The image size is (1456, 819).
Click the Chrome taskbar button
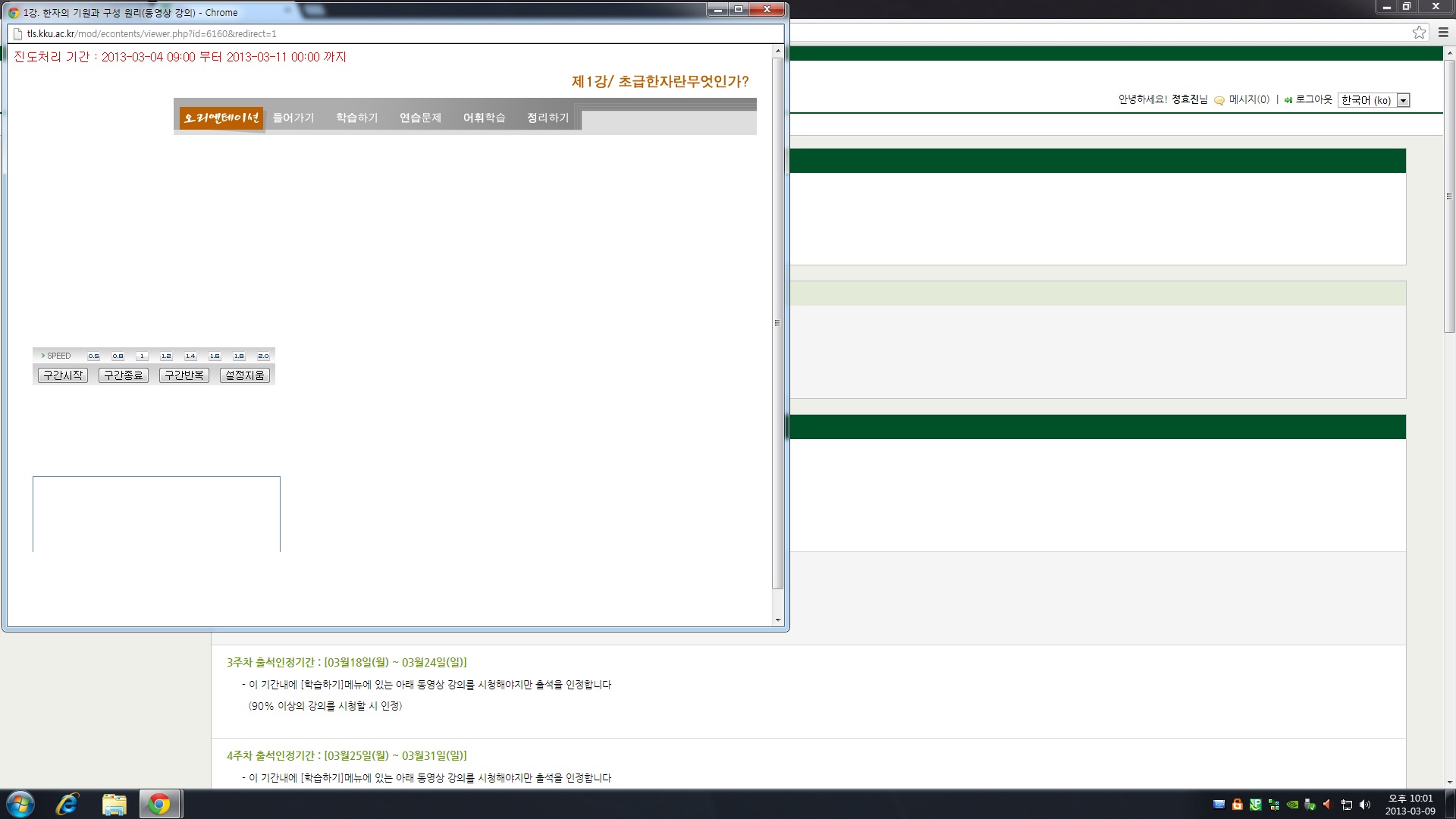(x=159, y=804)
